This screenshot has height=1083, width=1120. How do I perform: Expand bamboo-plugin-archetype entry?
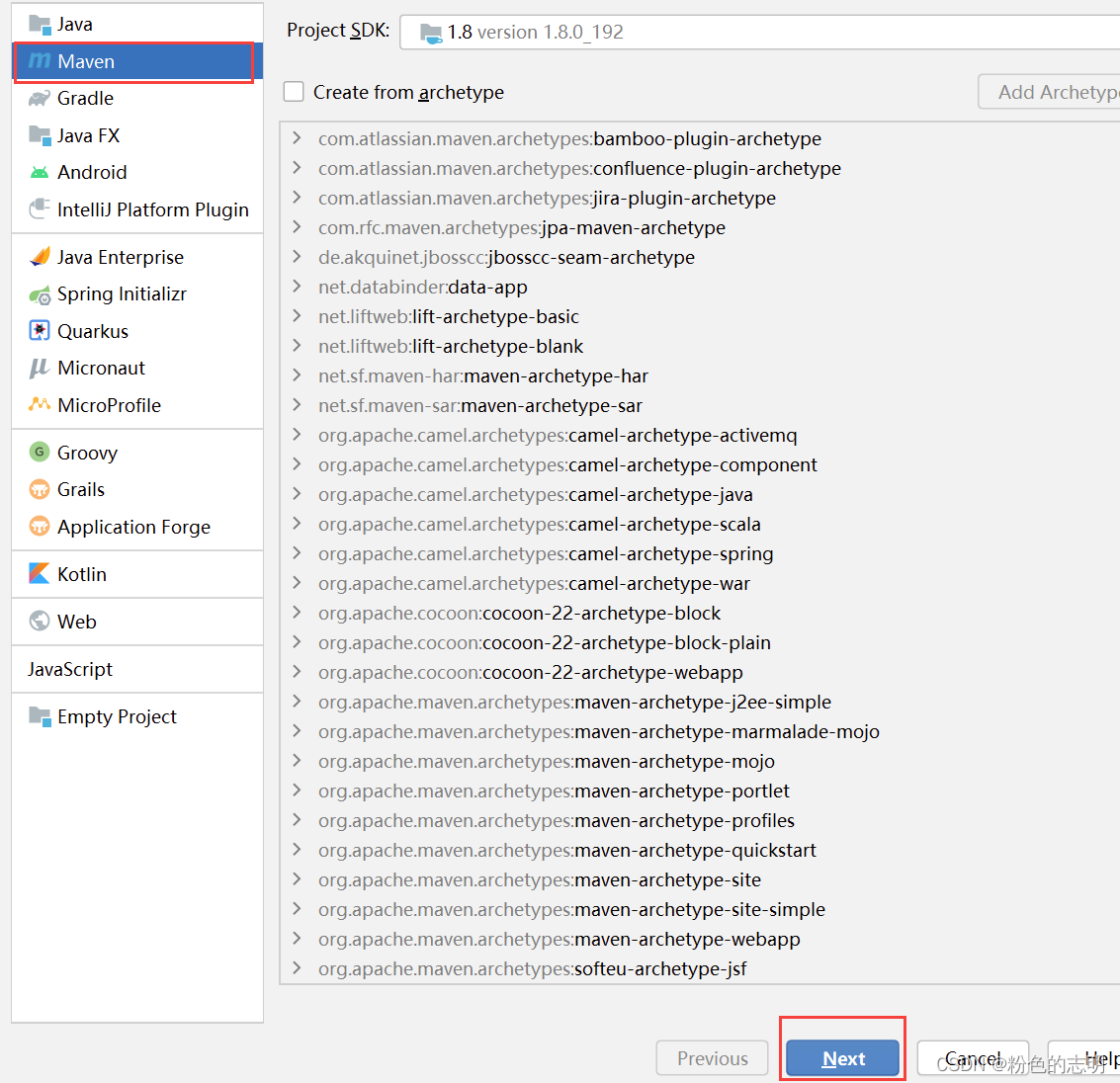297,138
